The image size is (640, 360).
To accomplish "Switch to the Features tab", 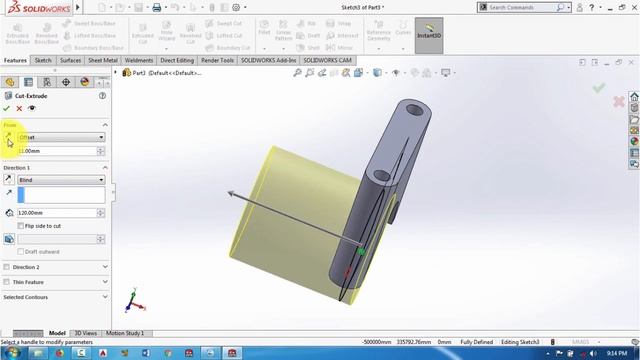I will point(15,60).
